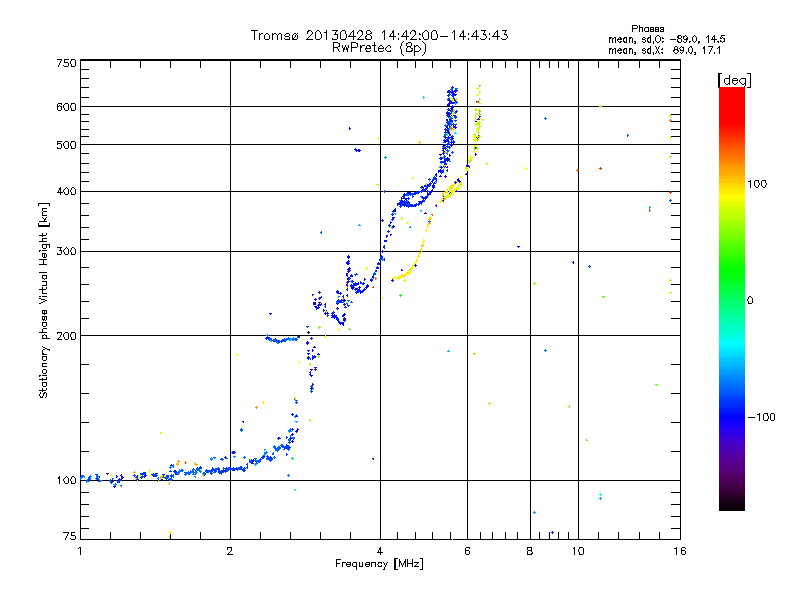Click the x-axis tick label '6'
800x600 pixels.
click(x=467, y=551)
